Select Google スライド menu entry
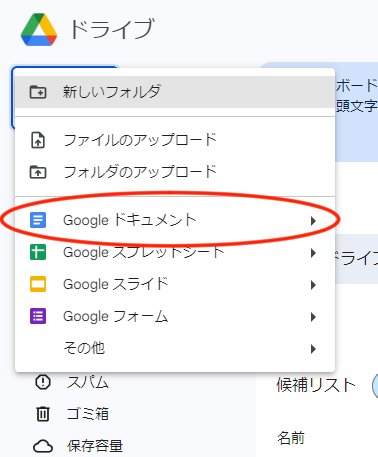This screenshot has height=457, width=378. click(175, 284)
